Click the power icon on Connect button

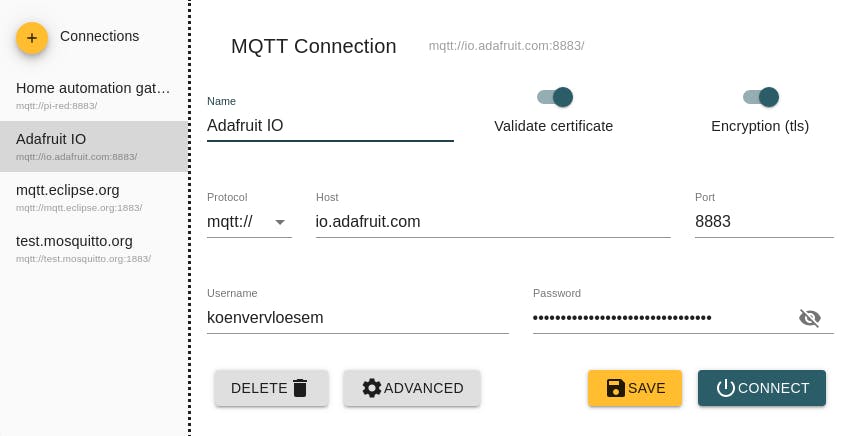[x=726, y=388]
